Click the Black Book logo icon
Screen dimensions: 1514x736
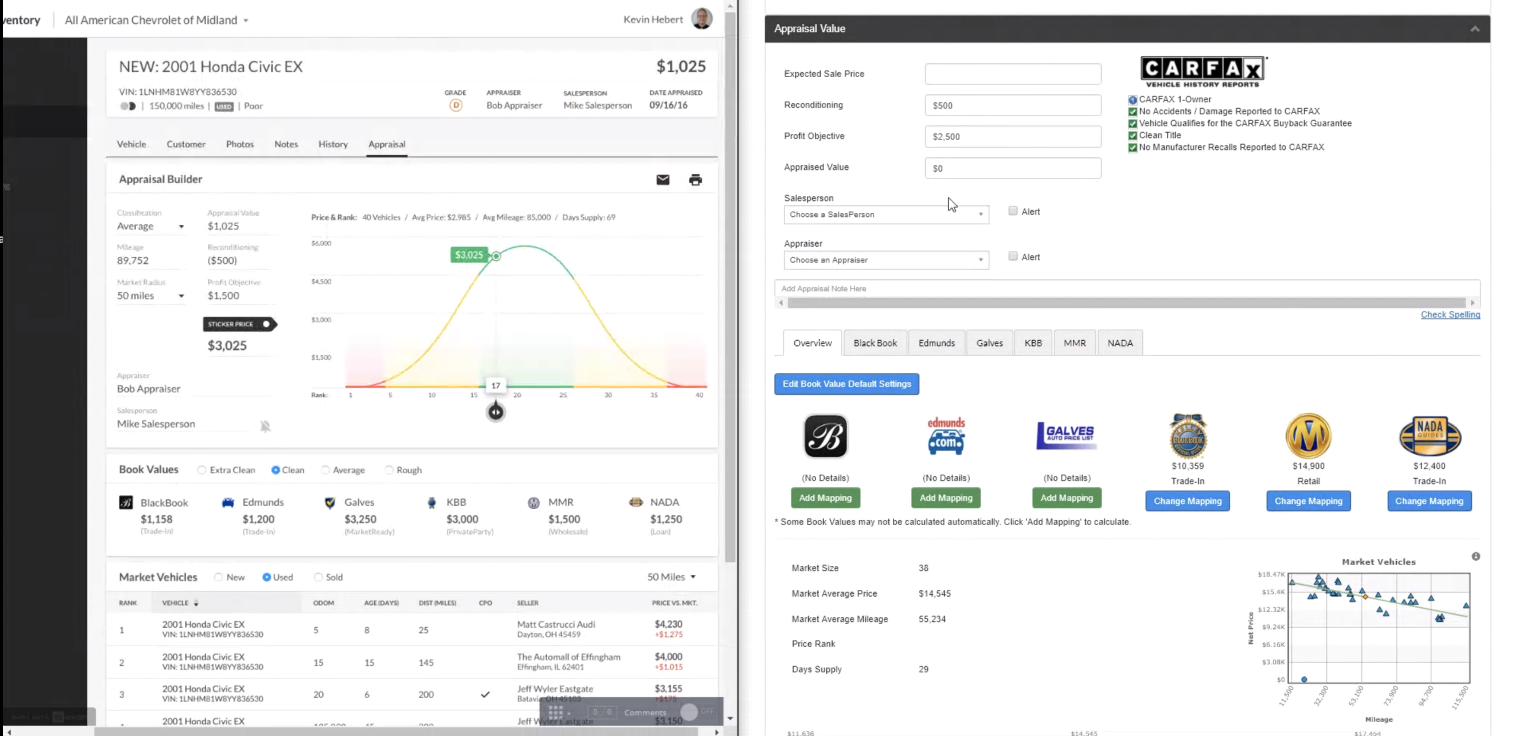[825, 437]
